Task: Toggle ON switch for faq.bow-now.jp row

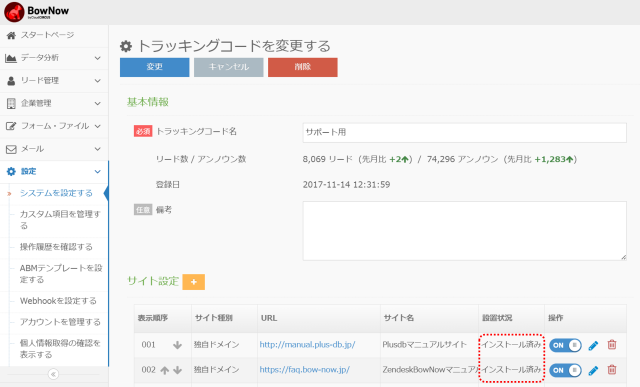Action: coord(565,371)
